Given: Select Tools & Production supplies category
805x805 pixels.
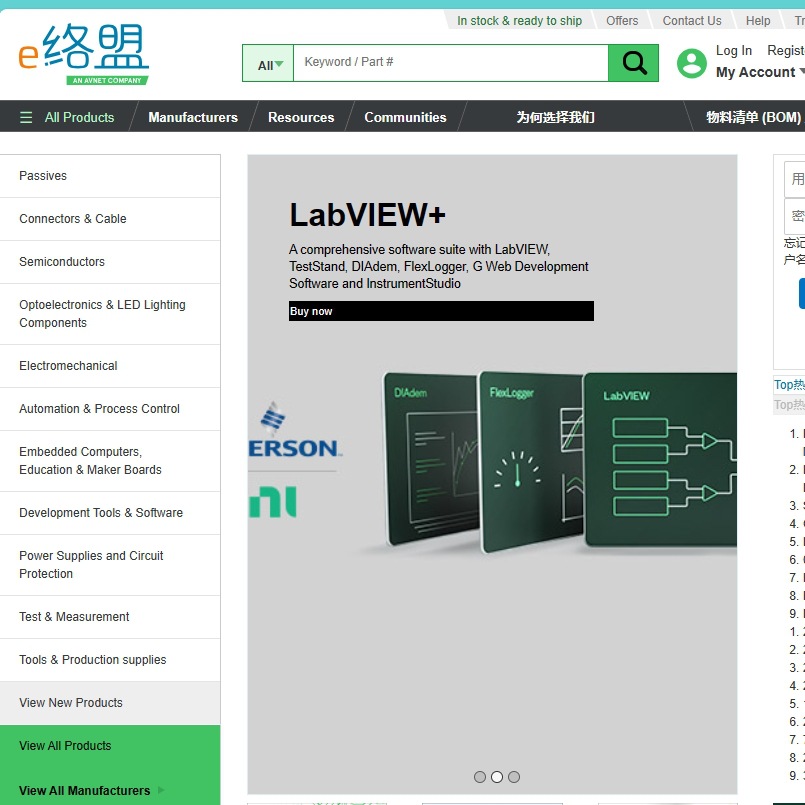Looking at the screenshot, I should (110, 660).
